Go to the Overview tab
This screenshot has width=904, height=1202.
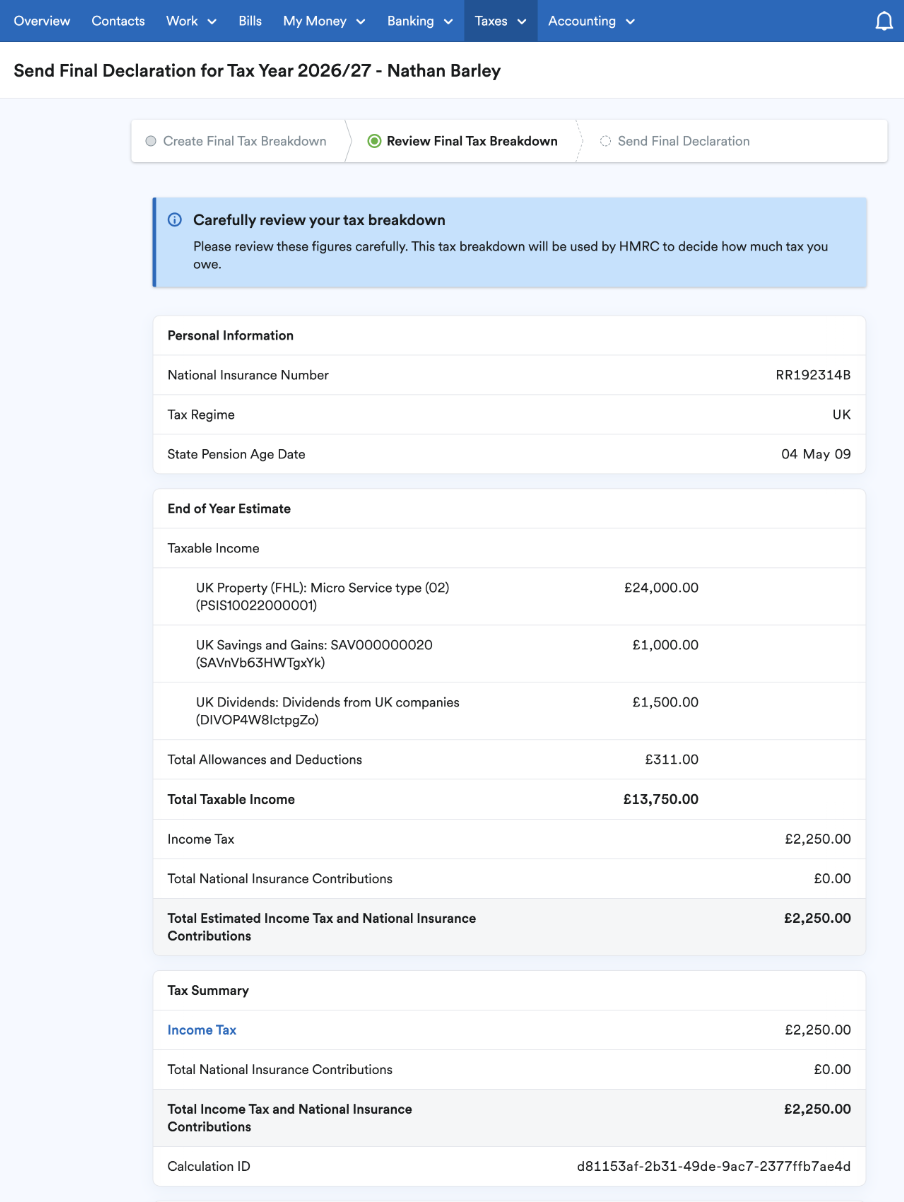(42, 21)
